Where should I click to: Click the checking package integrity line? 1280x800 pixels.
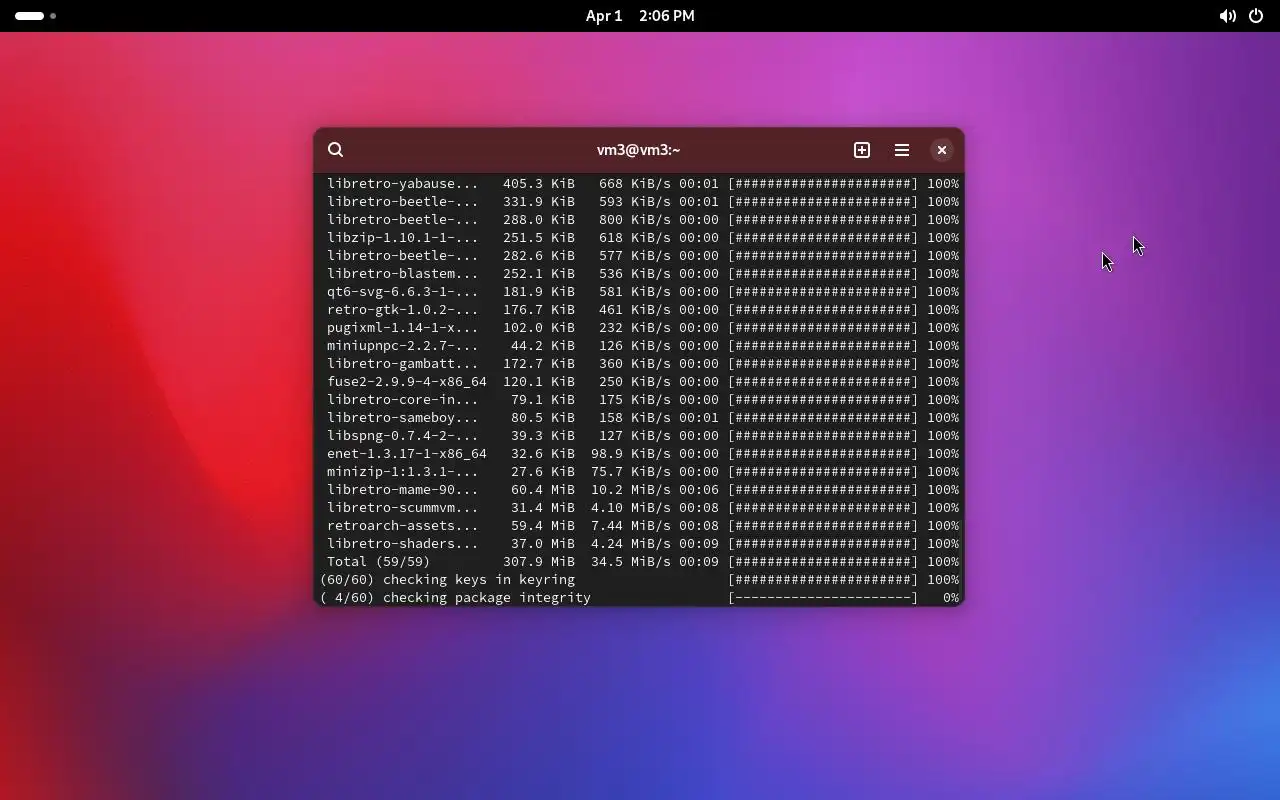click(x=639, y=598)
